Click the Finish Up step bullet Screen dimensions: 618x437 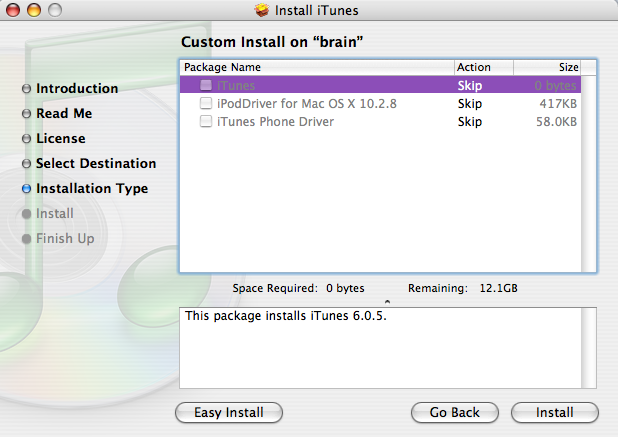26,239
